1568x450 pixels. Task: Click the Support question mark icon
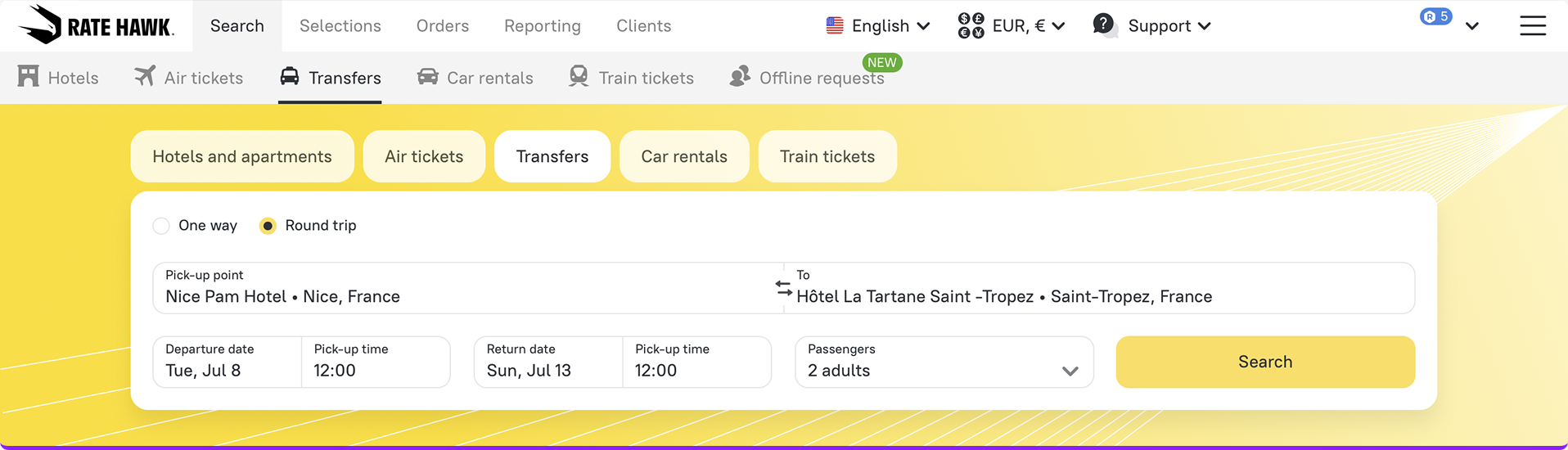pos(1103,25)
